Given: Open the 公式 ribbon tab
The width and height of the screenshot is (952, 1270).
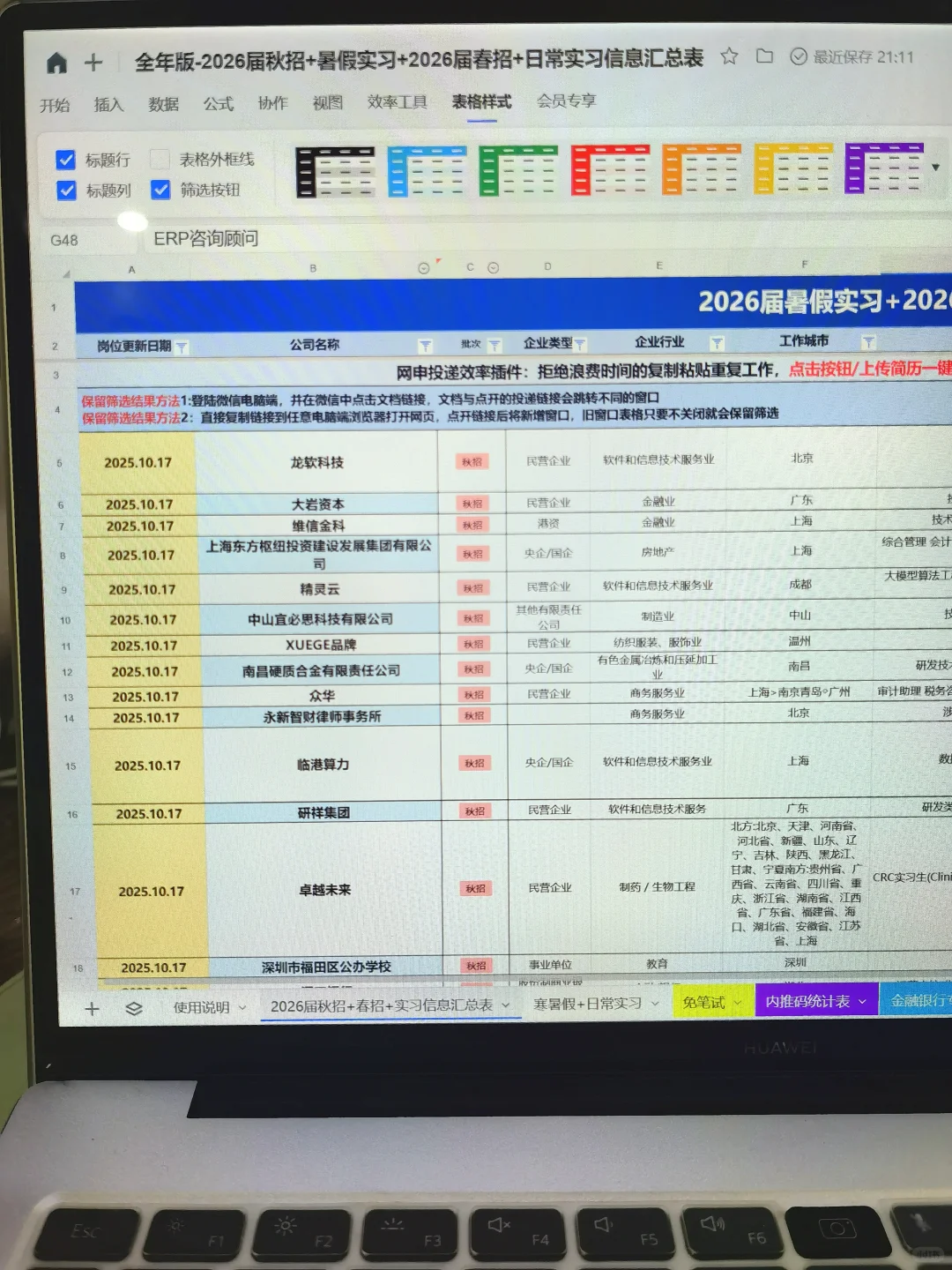Looking at the screenshot, I should tap(218, 103).
